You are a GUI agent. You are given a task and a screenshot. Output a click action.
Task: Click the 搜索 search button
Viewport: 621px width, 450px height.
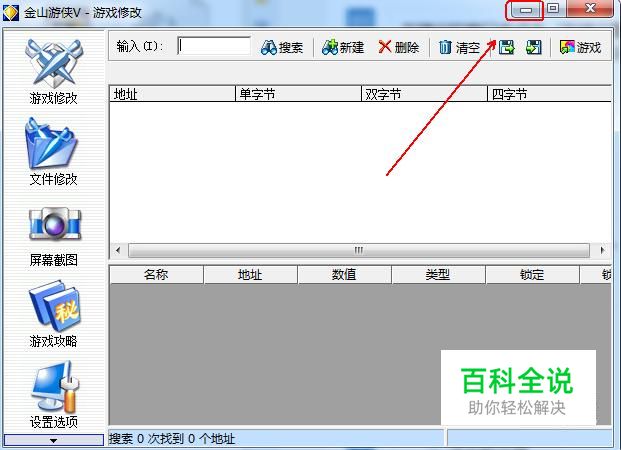(282, 48)
